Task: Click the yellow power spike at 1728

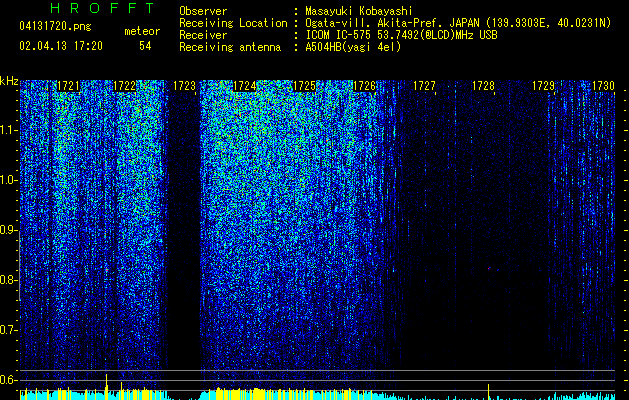Action: [488, 392]
